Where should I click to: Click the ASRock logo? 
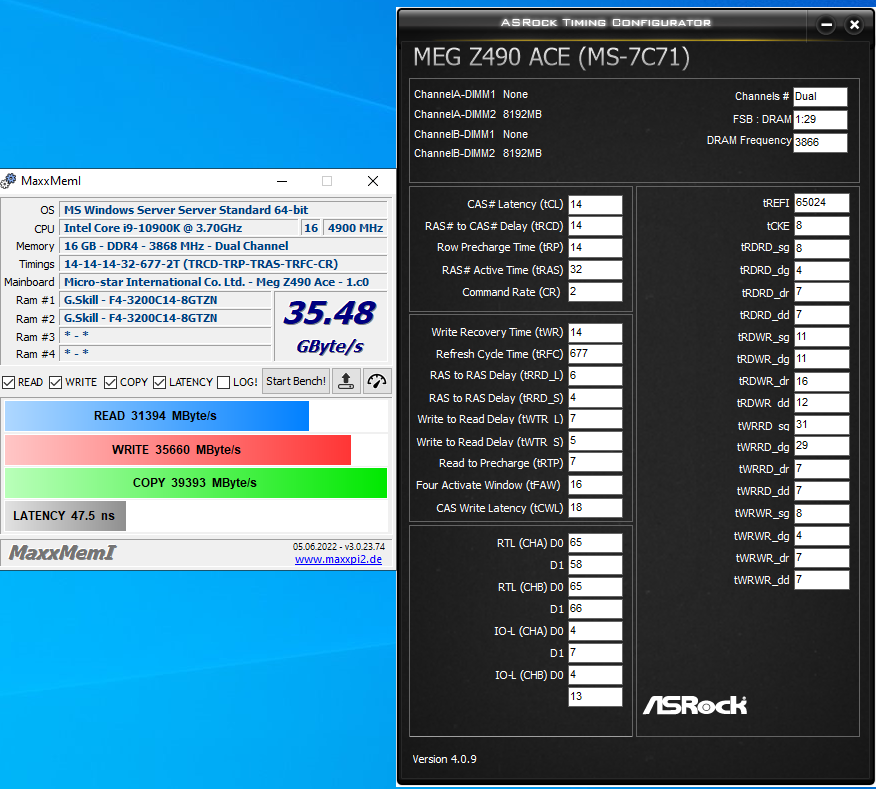pyautogui.click(x=694, y=705)
